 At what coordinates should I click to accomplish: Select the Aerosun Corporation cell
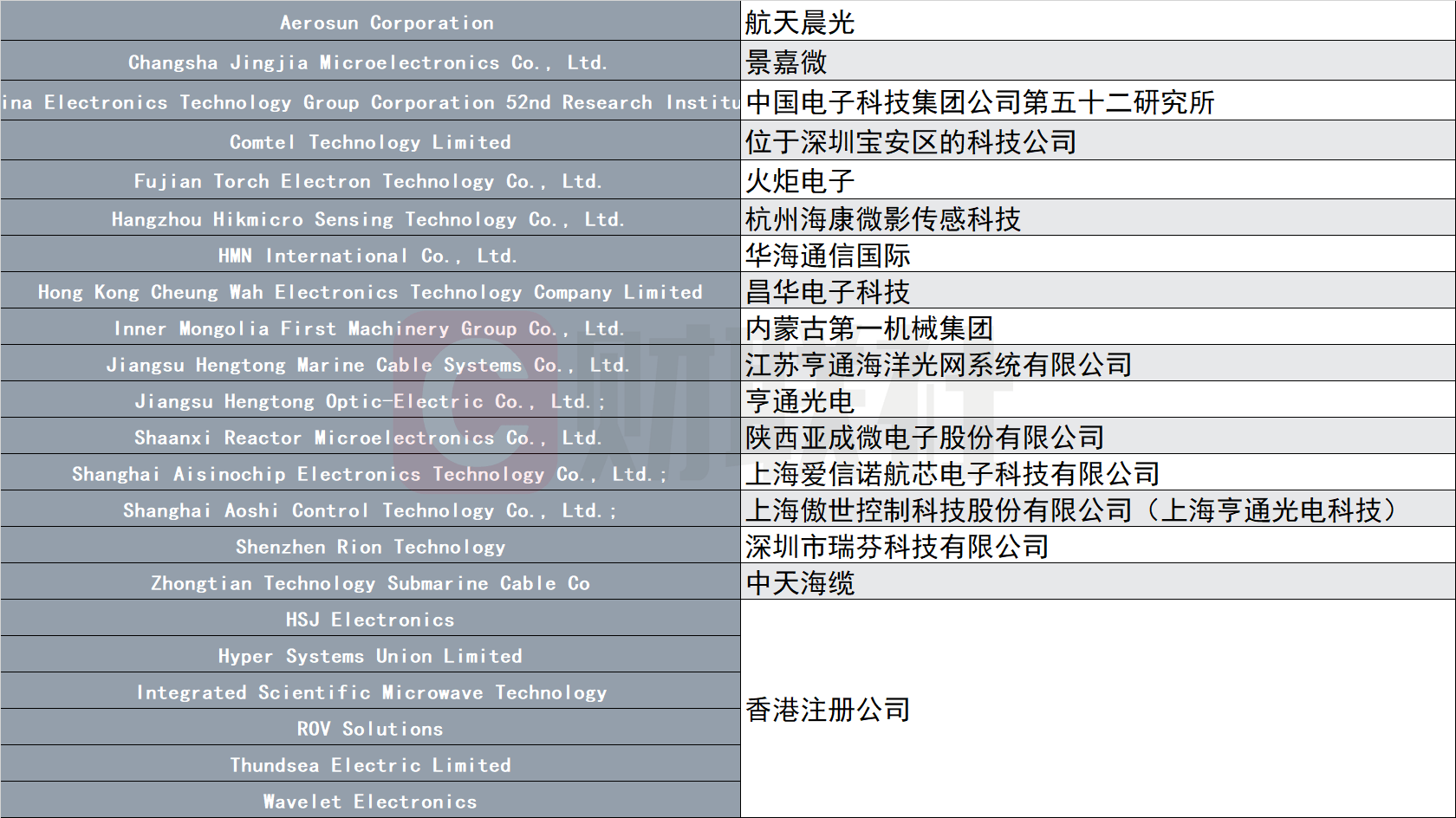(x=370, y=21)
